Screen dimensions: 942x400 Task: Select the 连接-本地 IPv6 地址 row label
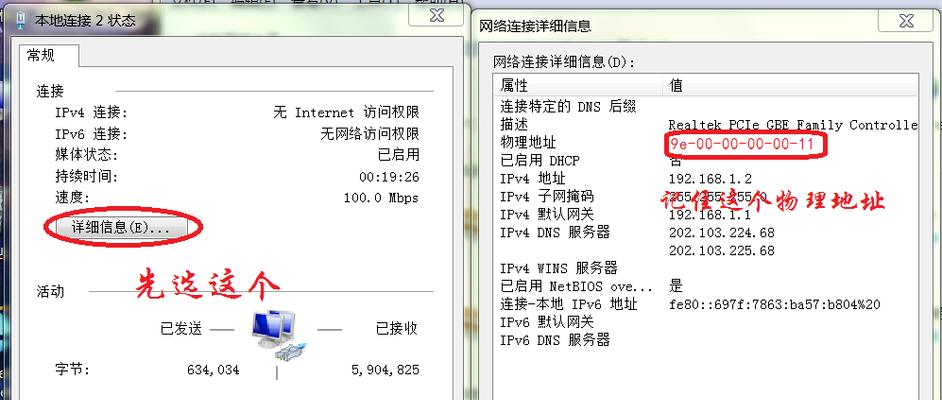[568, 304]
